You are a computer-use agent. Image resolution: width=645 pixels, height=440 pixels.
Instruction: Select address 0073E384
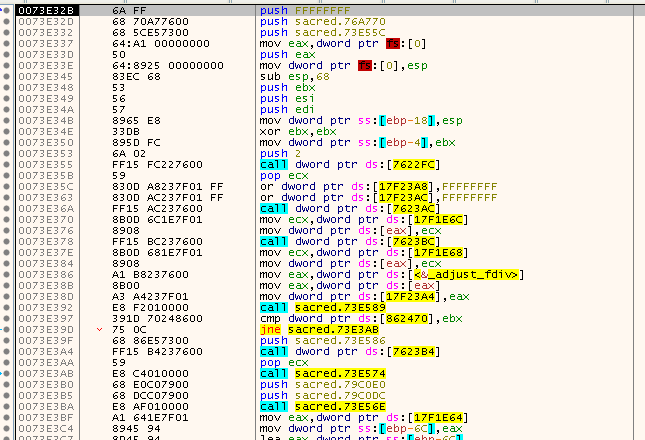point(46,263)
